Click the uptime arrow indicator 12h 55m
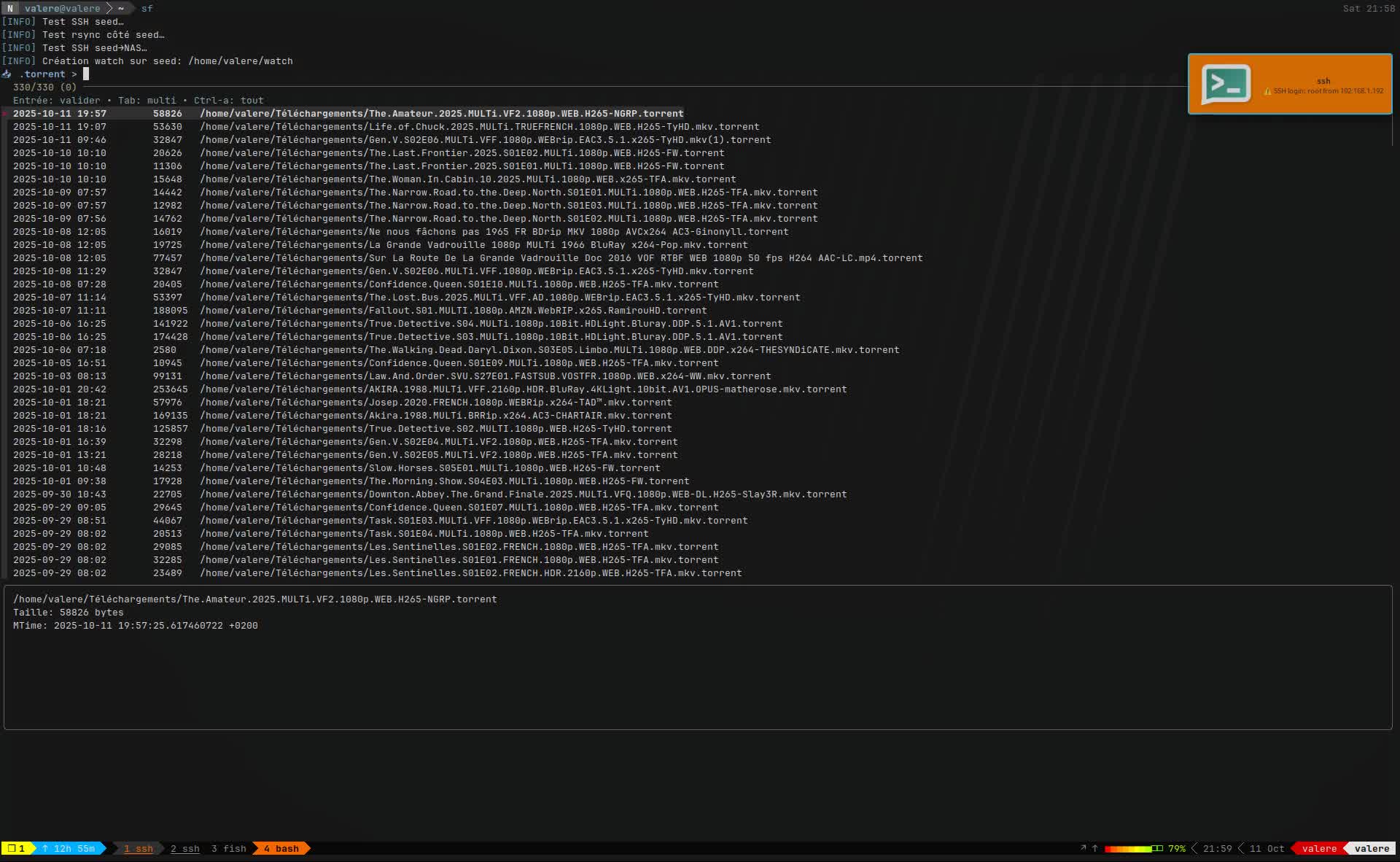Image resolution: width=1400 pixels, height=862 pixels. [x=69, y=848]
